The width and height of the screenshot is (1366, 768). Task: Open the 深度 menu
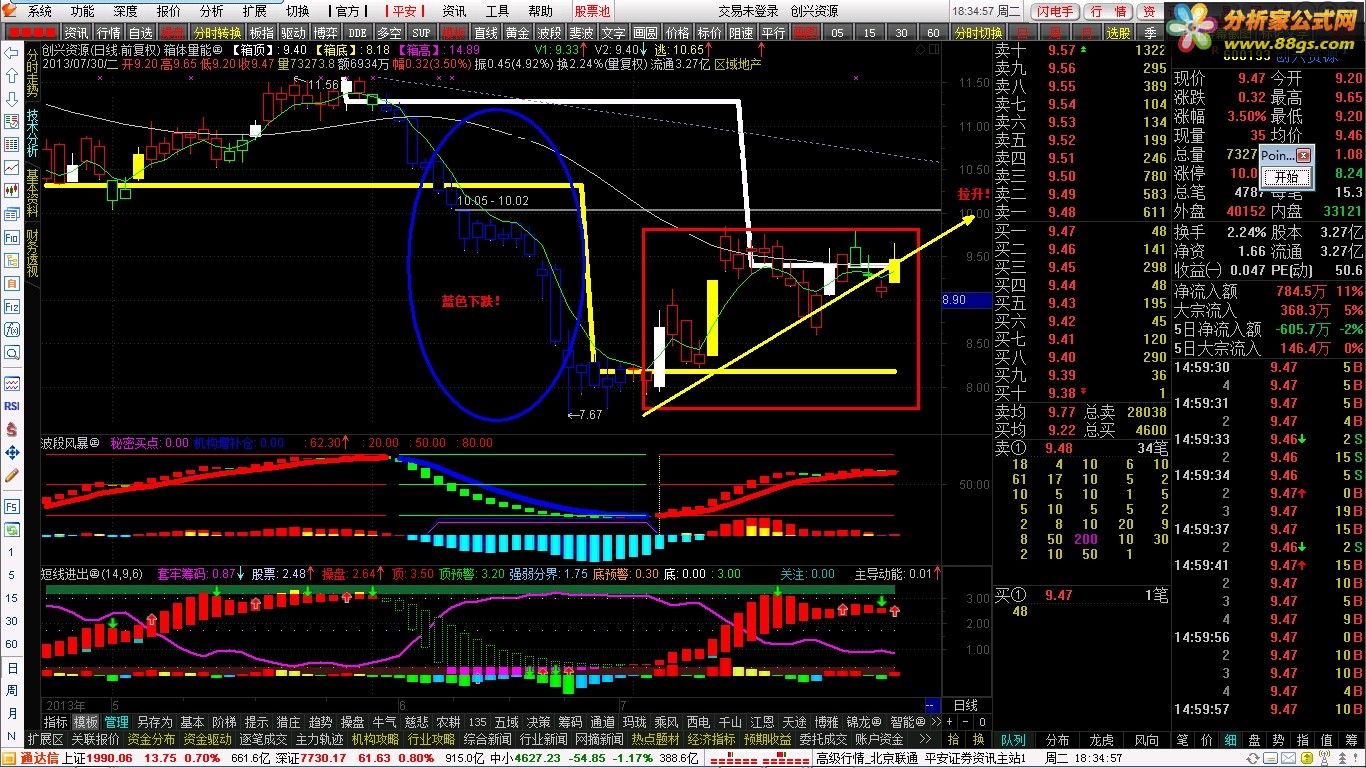(x=125, y=11)
